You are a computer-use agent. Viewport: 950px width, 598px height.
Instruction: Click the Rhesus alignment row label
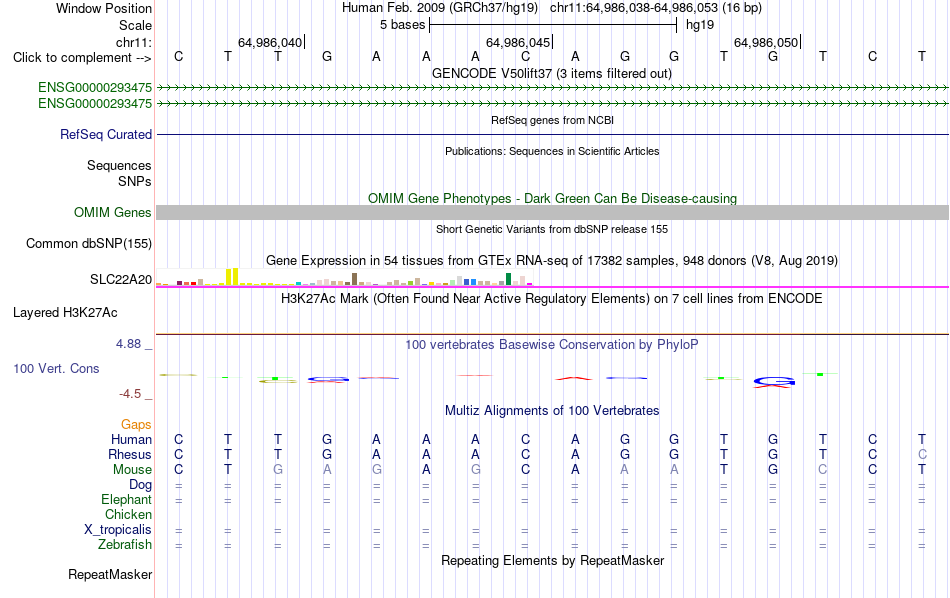[130, 454]
